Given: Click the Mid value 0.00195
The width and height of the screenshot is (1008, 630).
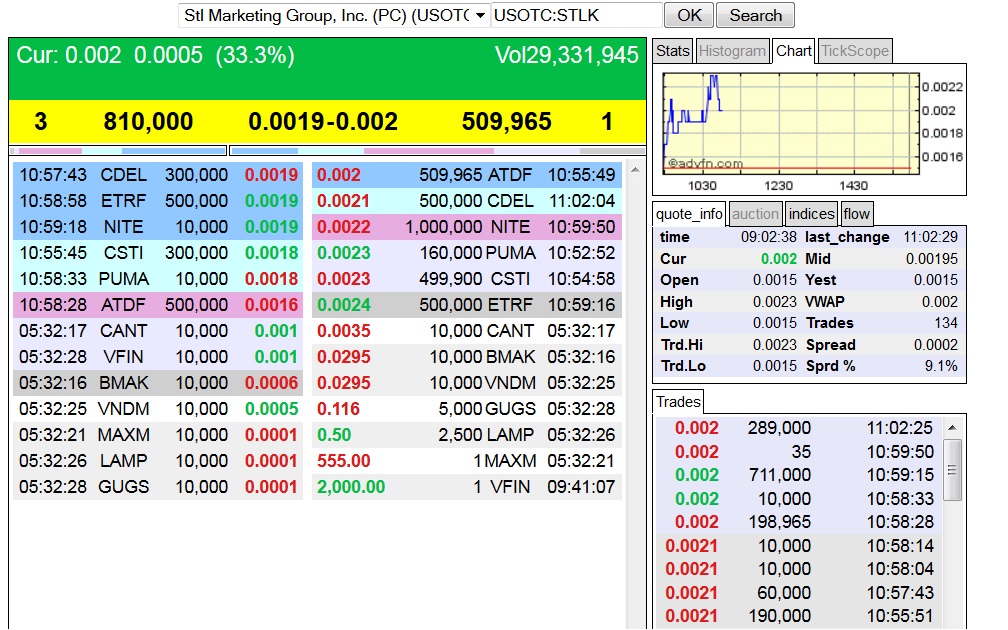Looking at the screenshot, I should click(932, 258).
